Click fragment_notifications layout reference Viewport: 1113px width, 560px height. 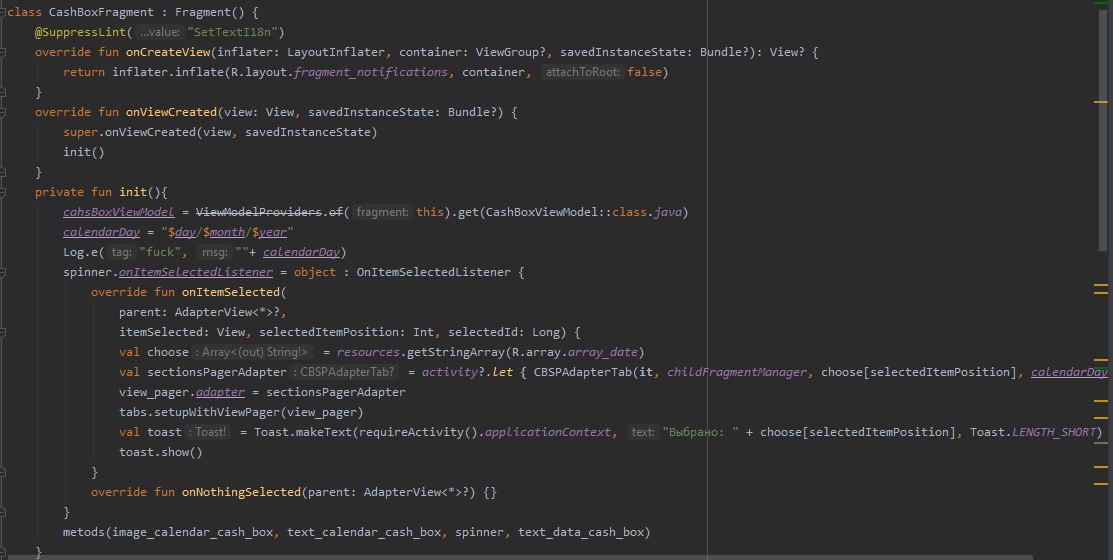tap(371, 72)
